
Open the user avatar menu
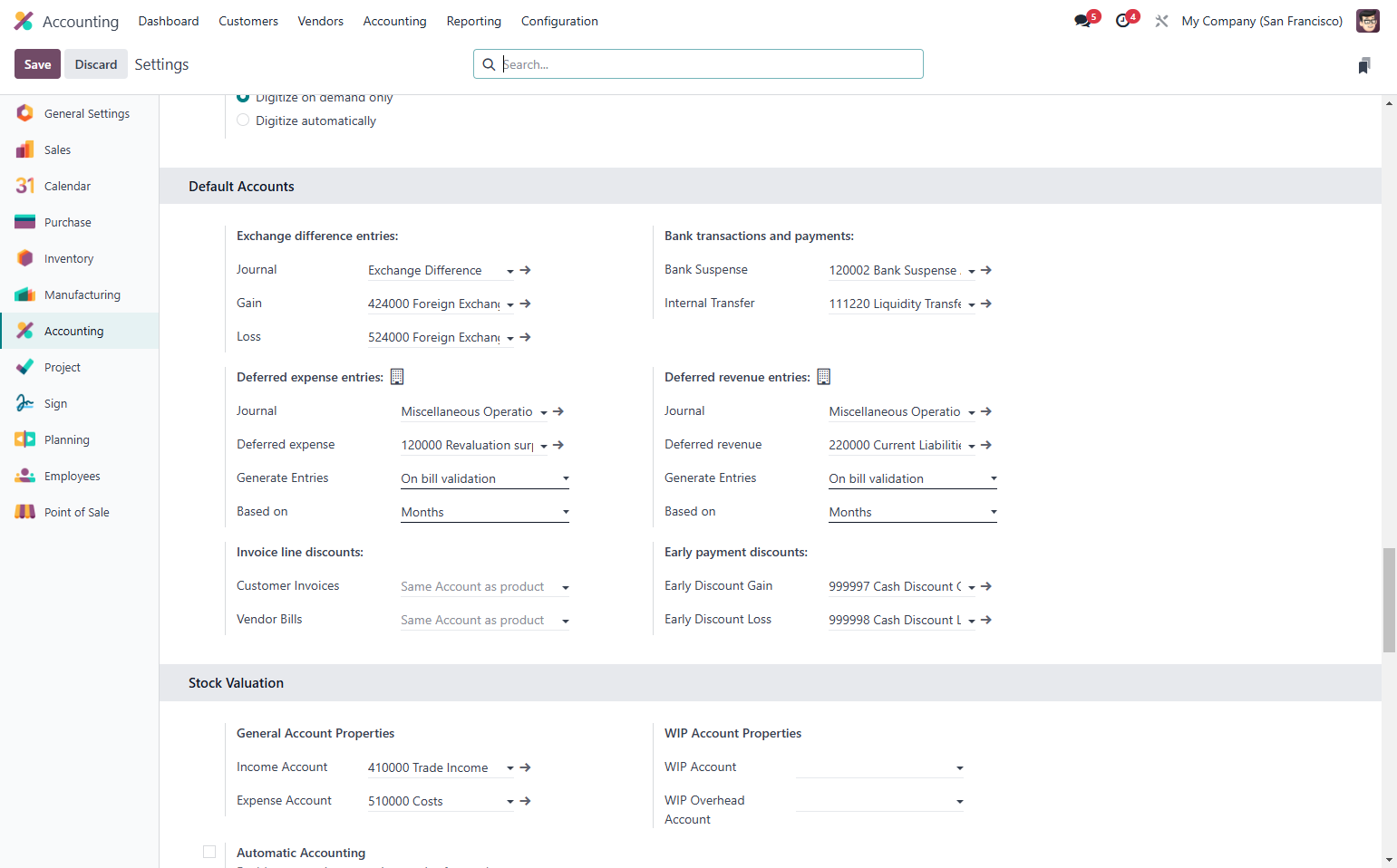click(1367, 21)
